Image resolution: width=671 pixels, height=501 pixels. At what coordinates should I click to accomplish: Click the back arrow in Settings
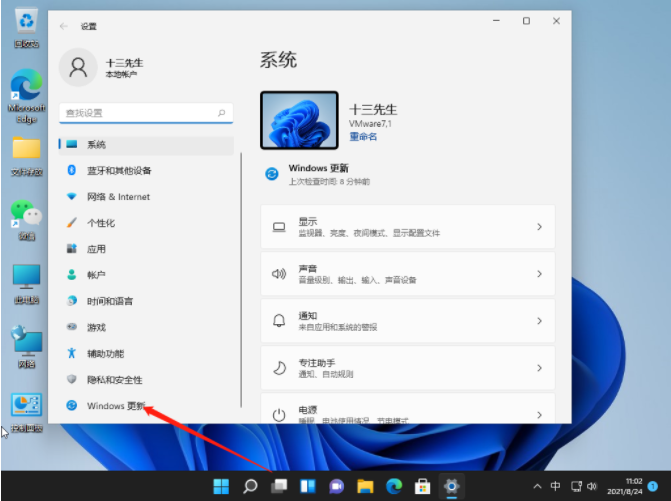(65, 26)
